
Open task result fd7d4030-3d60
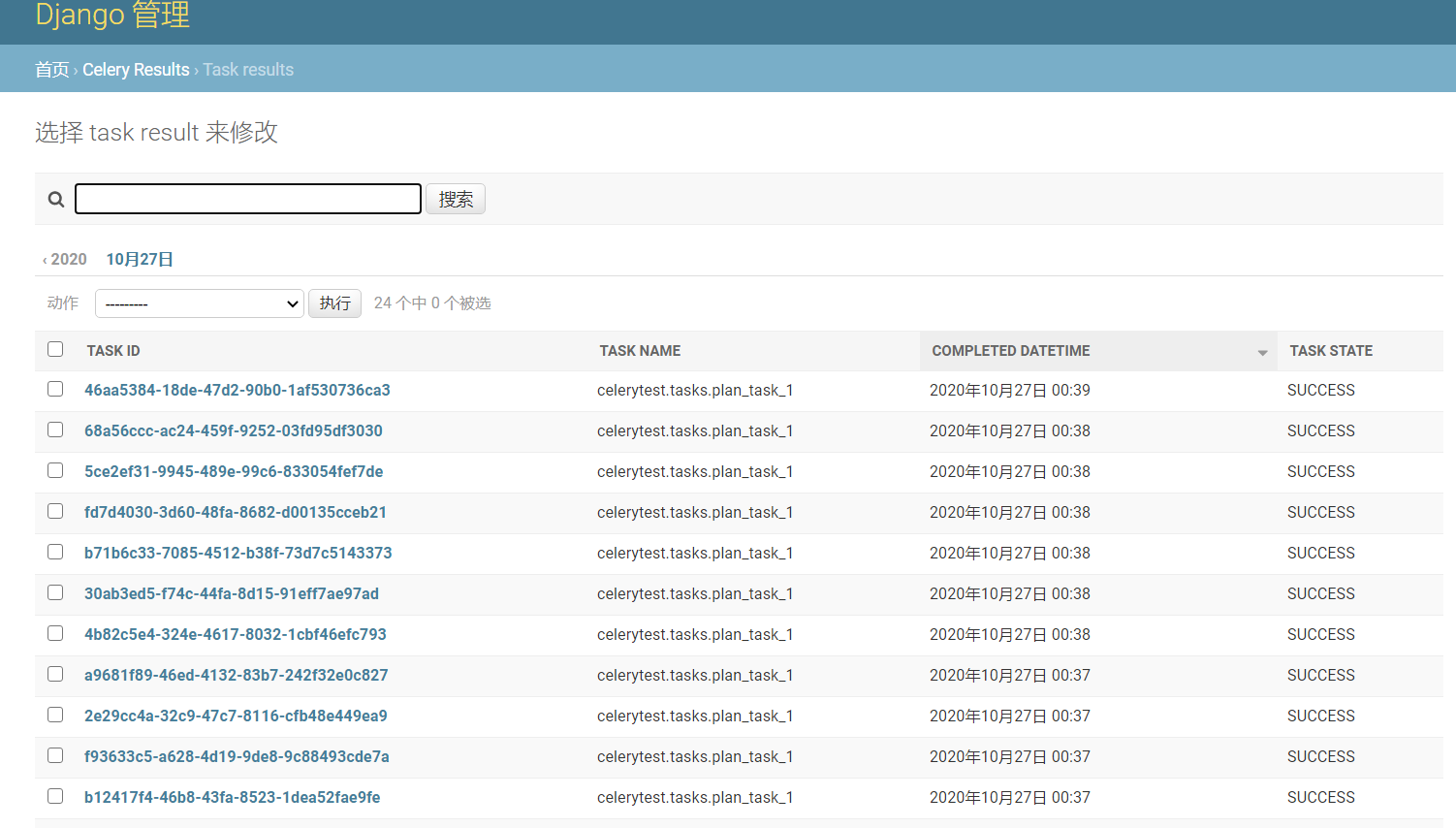pos(236,511)
